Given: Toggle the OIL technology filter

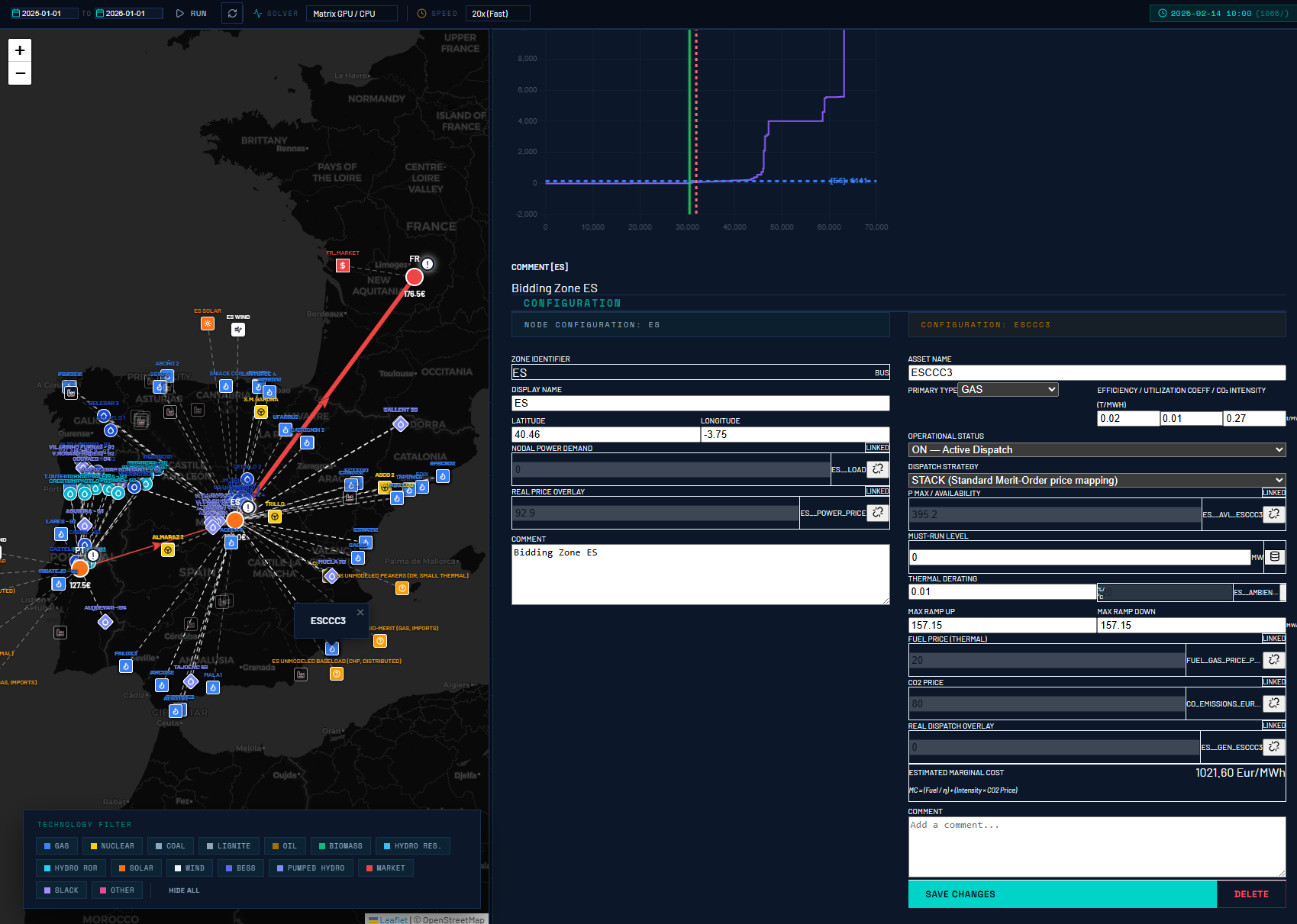Looking at the screenshot, I should click(285, 845).
